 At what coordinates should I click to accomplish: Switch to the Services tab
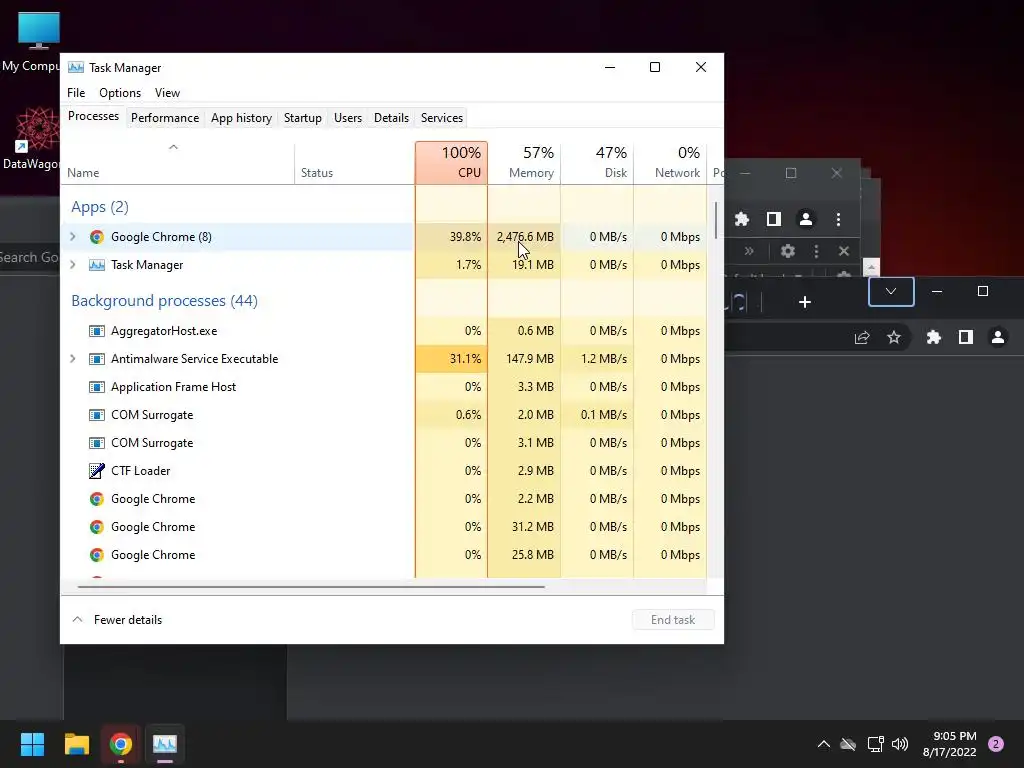click(441, 118)
